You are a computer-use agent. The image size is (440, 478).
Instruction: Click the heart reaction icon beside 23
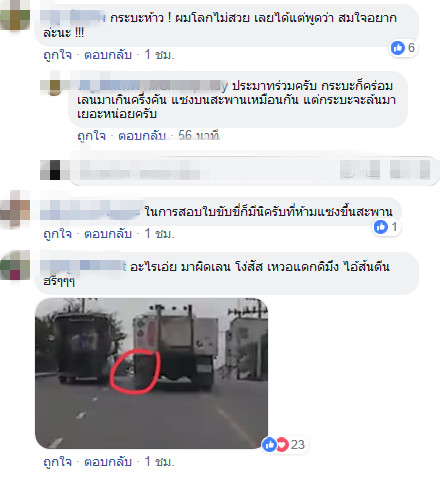pos(282,444)
